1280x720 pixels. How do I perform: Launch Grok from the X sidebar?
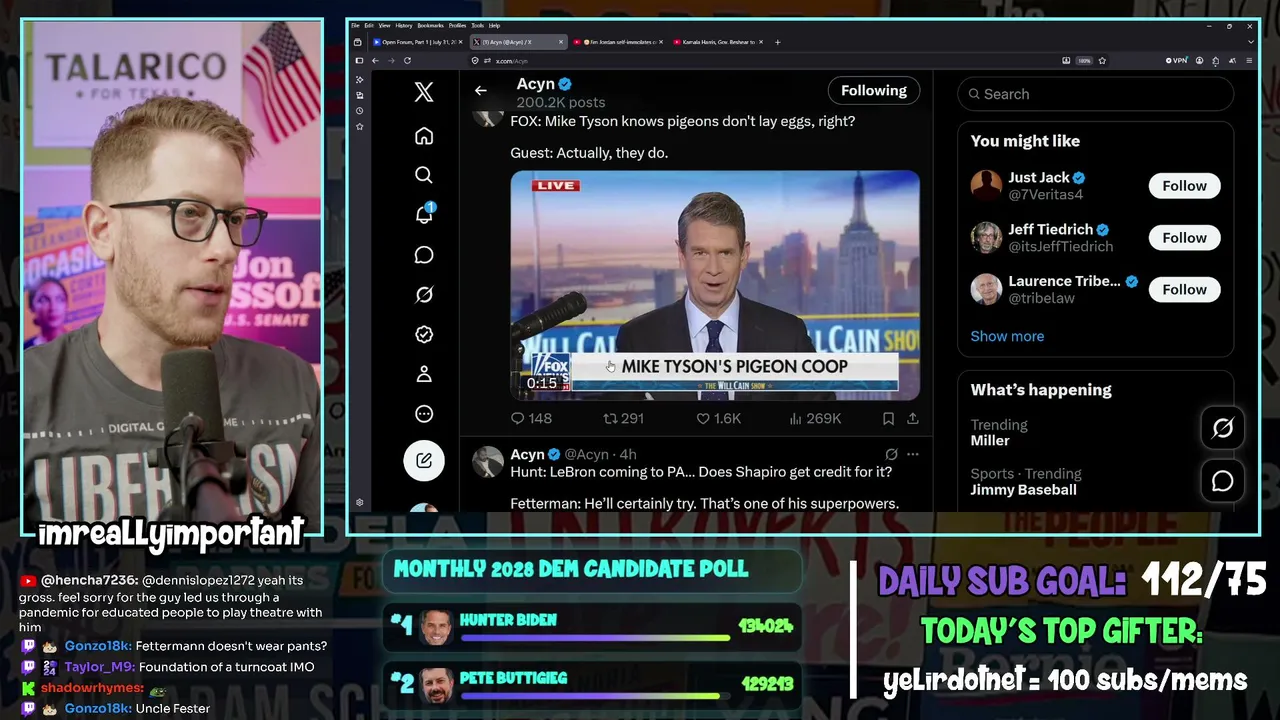point(424,294)
